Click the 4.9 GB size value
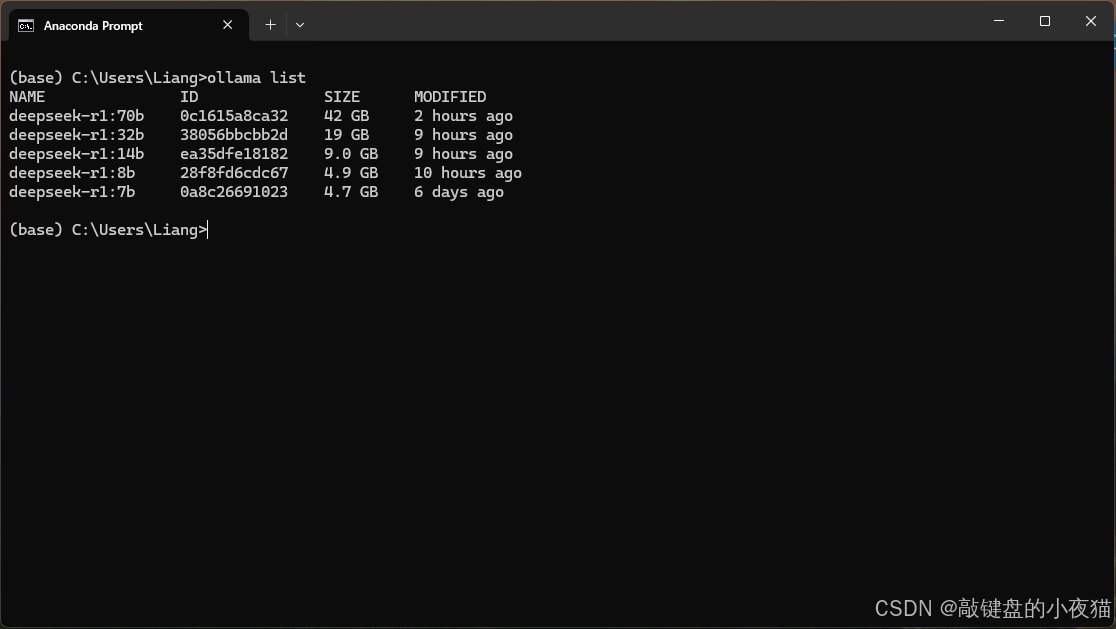Viewport: 1116px width, 629px height. coord(351,173)
